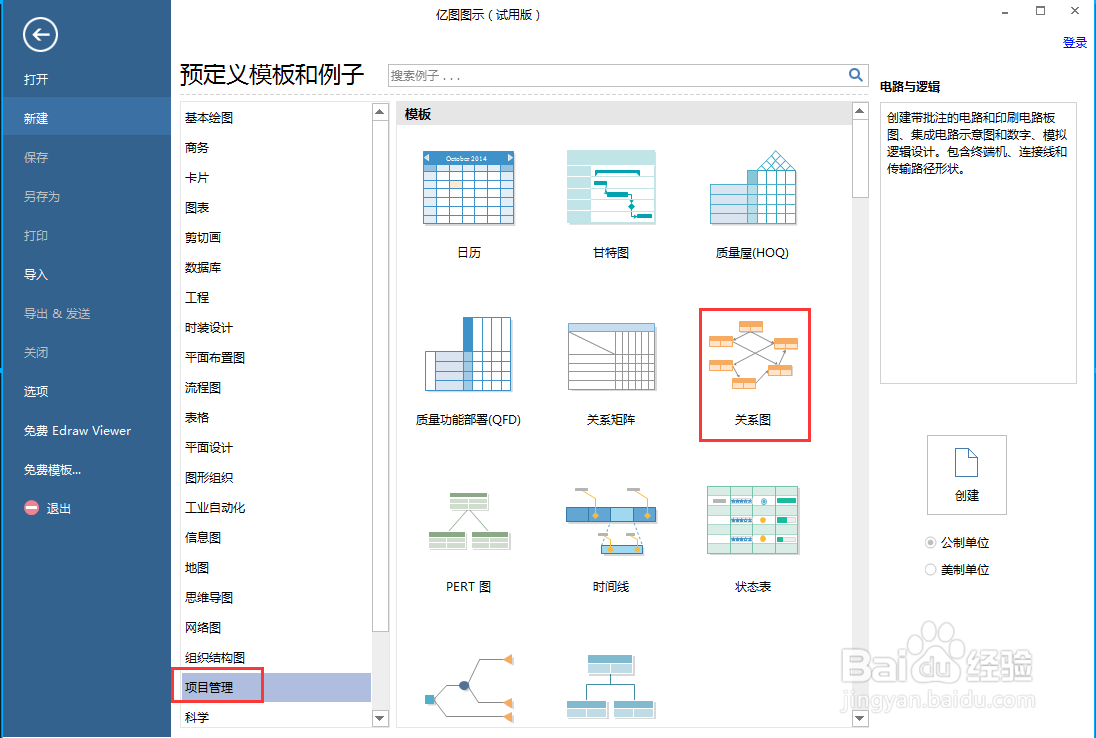The height and width of the screenshot is (738, 1096).
Task: Open 导出 & 发送 in the sidebar
Action: tap(57, 314)
